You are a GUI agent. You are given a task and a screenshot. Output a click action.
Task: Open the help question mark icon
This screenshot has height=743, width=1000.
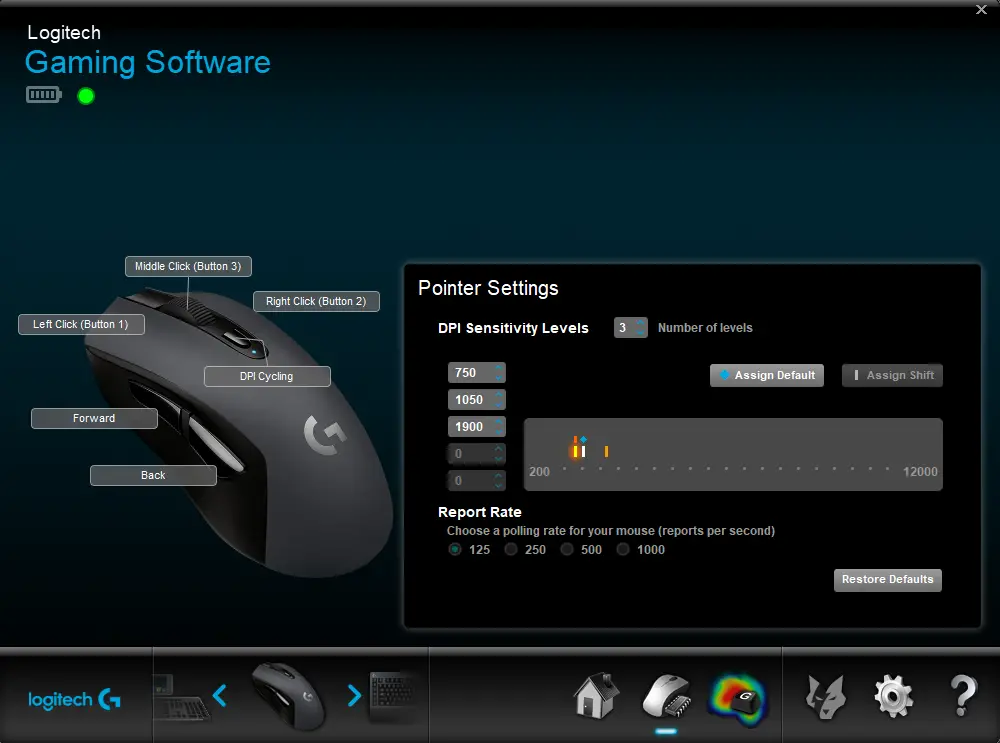[963, 696]
